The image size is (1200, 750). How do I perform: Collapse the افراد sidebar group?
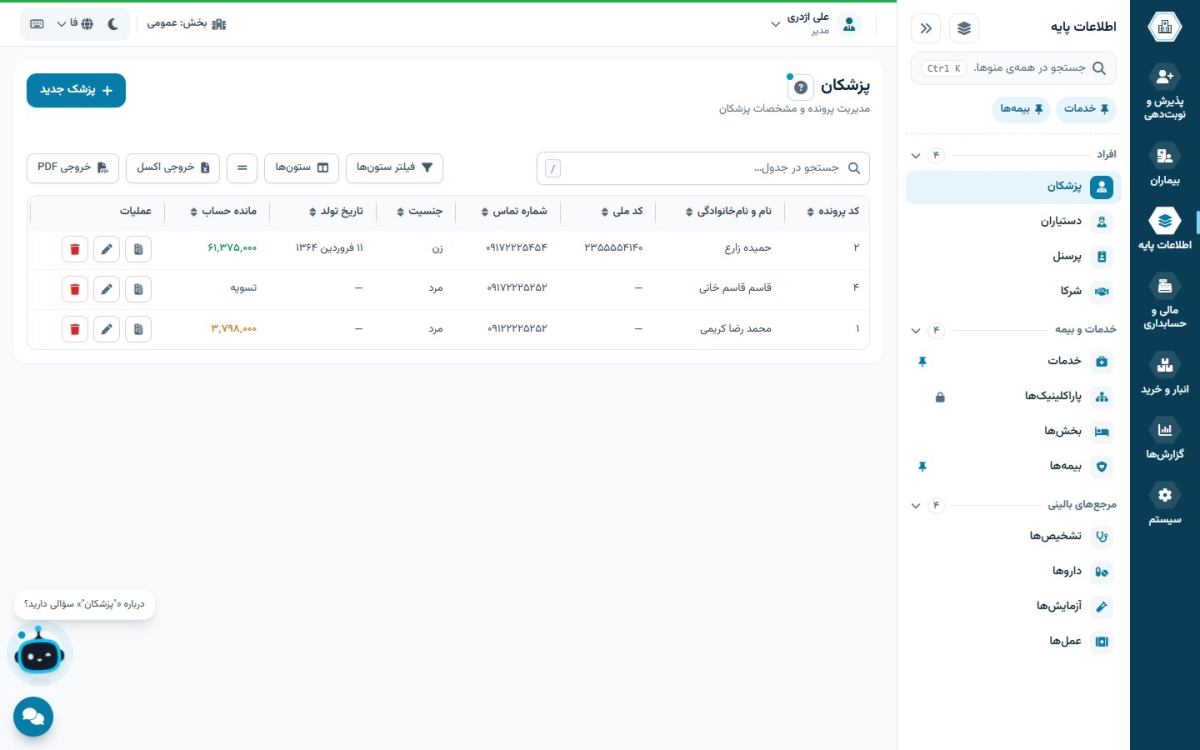point(916,155)
